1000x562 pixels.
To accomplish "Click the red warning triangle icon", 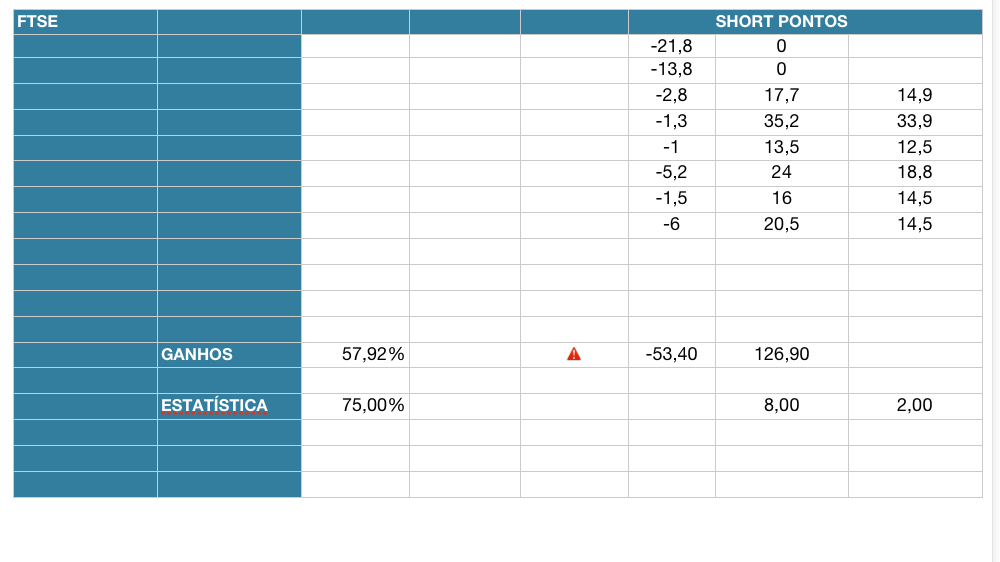I will (574, 354).
